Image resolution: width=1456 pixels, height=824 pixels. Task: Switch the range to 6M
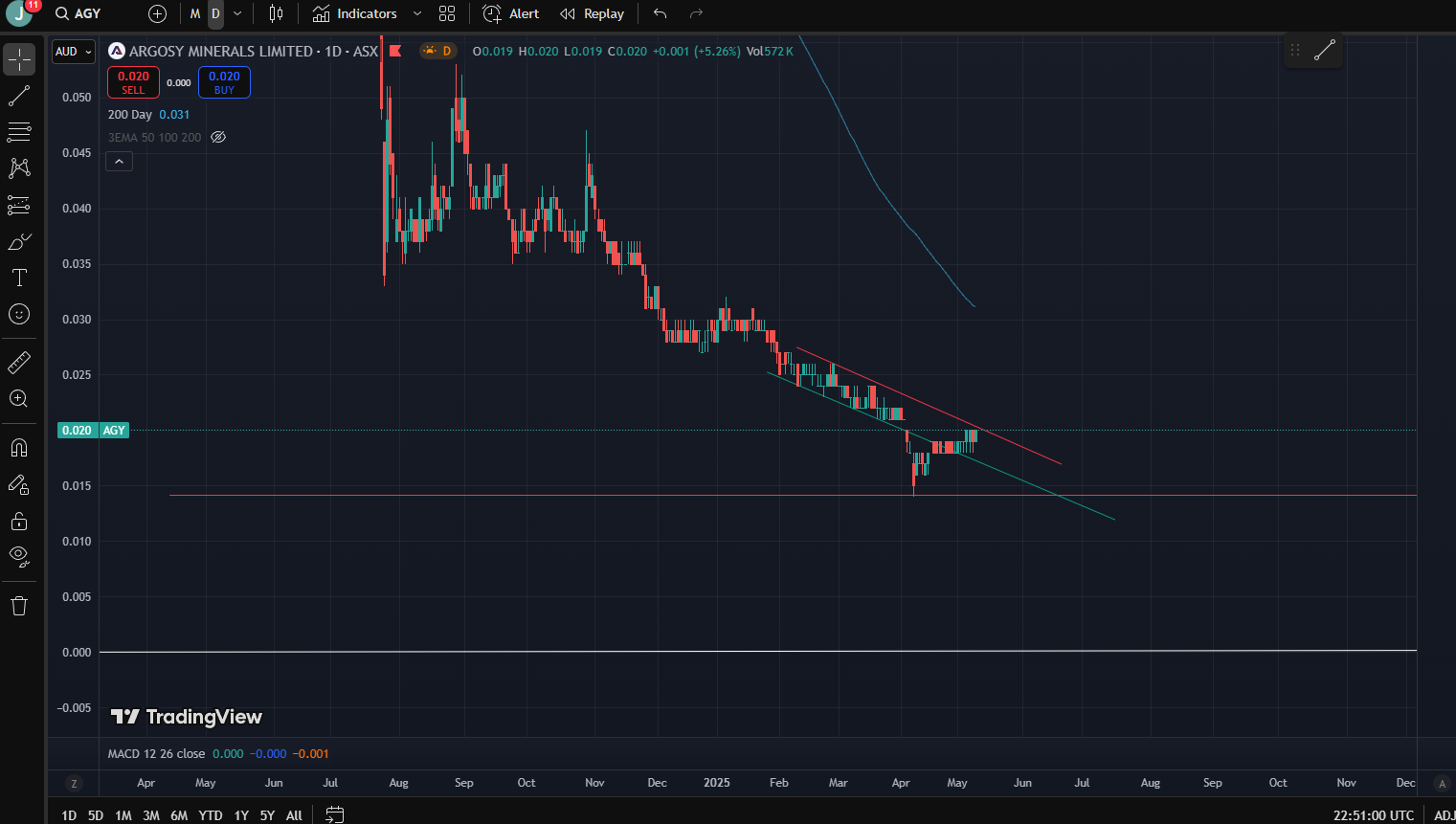[179, 815]
